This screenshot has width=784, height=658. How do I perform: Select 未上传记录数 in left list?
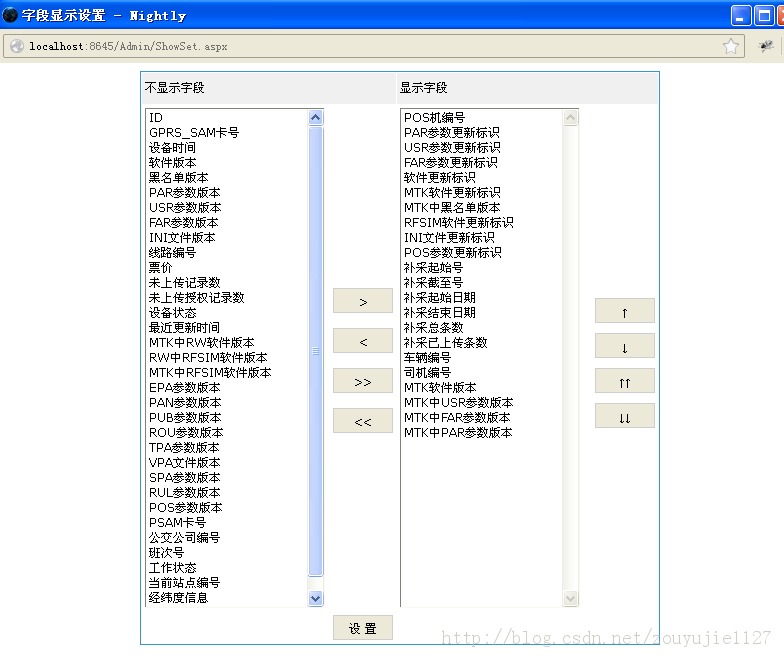[228, 282]
